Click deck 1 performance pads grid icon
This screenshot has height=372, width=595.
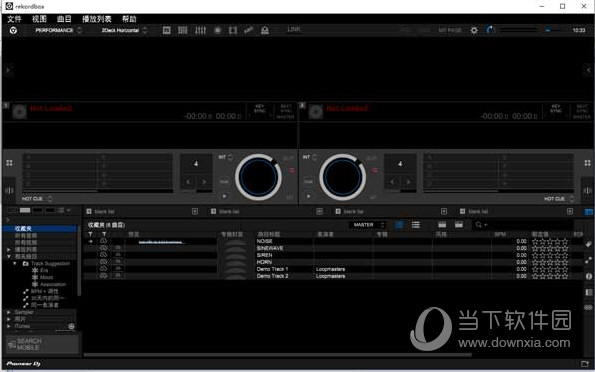pyautogui.click(x=9, y=163)
